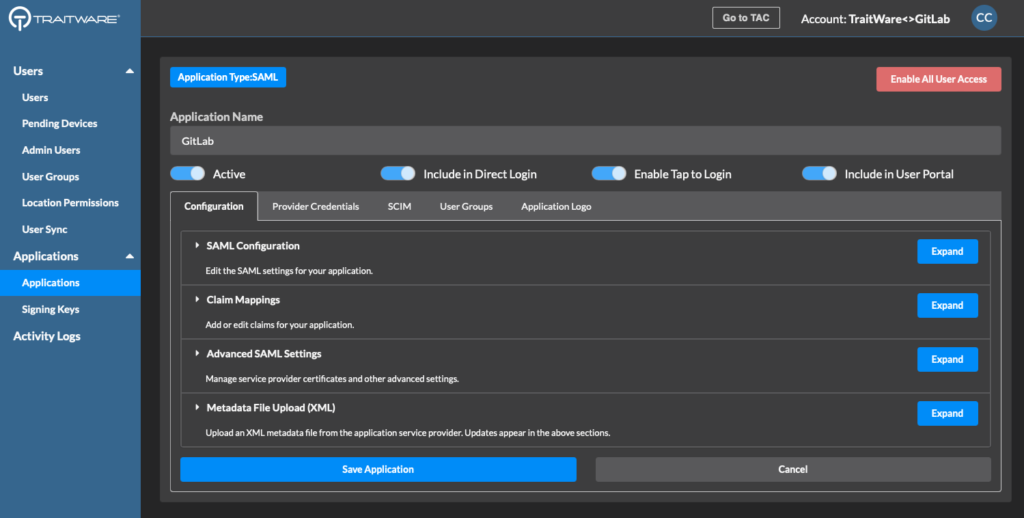Click Enable All User Access button
This screenshot has width=1024, height=518.
(x=938, y=79)
